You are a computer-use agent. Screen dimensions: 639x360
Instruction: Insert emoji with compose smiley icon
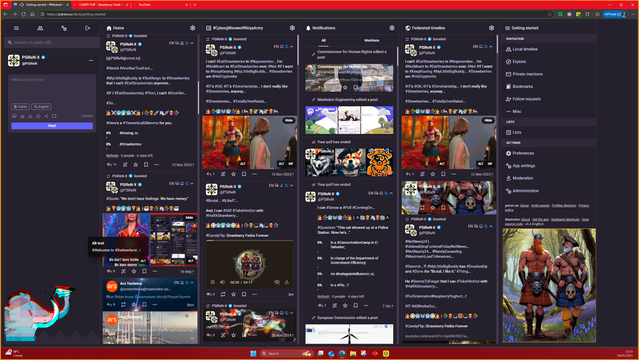pyautogui.click(x=38, y=116)
